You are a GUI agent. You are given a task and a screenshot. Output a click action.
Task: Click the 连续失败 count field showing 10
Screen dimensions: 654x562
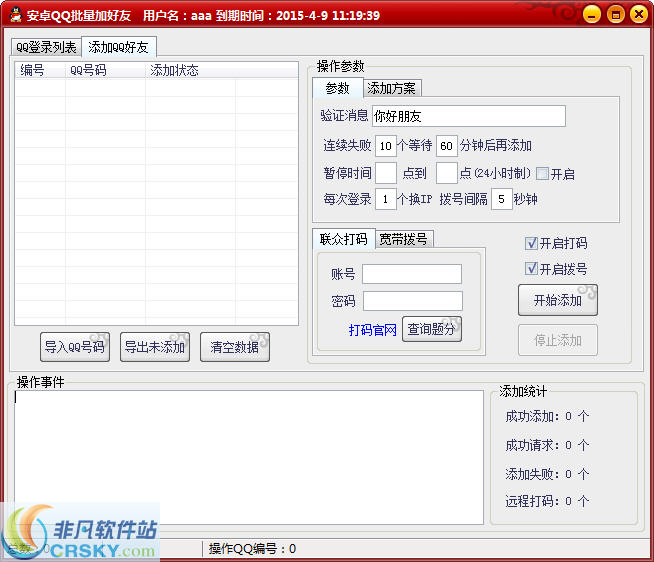tap(386, 146)
